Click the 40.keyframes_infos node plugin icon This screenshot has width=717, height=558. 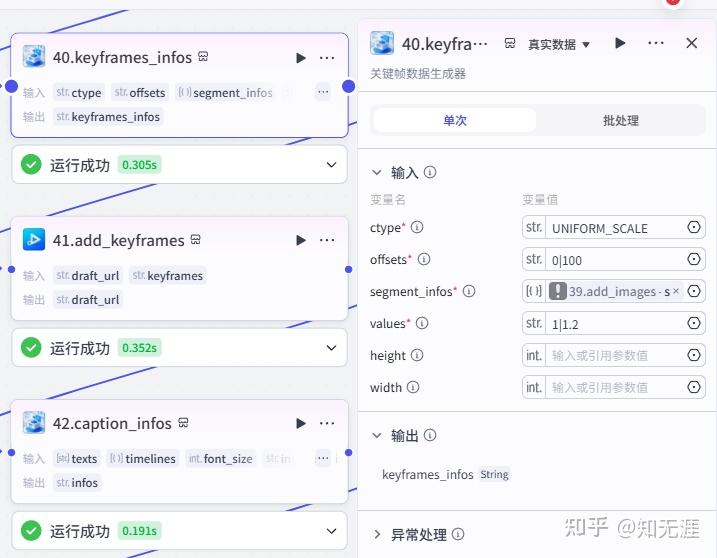(x=34, y=57)
